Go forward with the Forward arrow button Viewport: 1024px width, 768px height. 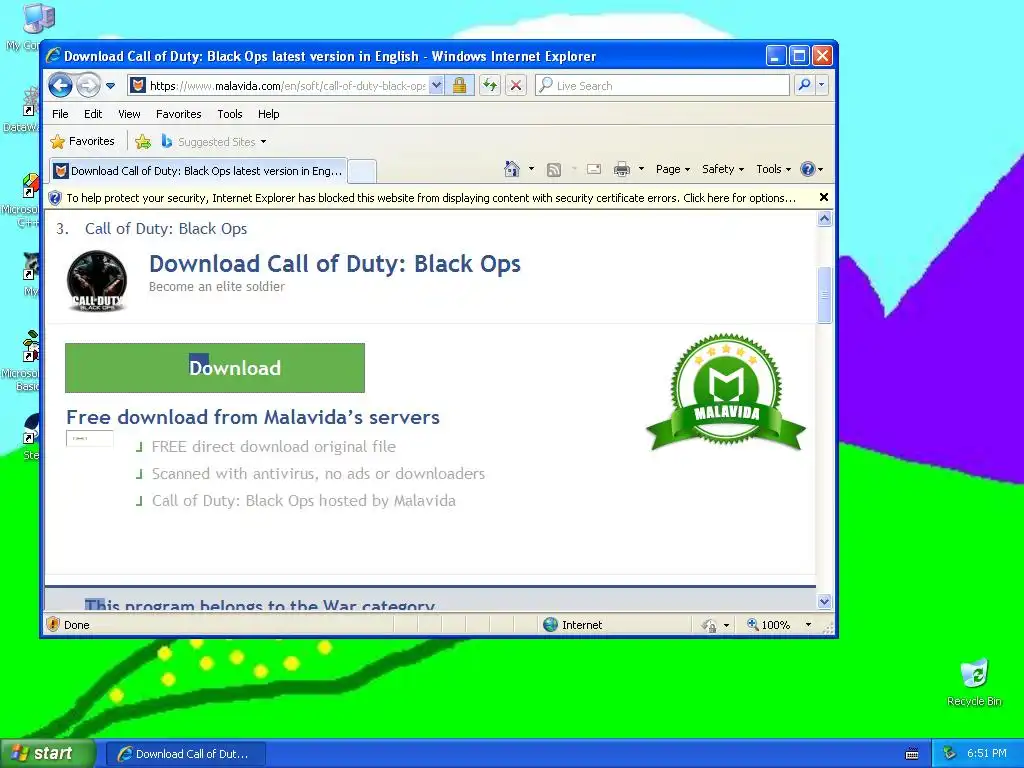[88, 86]
